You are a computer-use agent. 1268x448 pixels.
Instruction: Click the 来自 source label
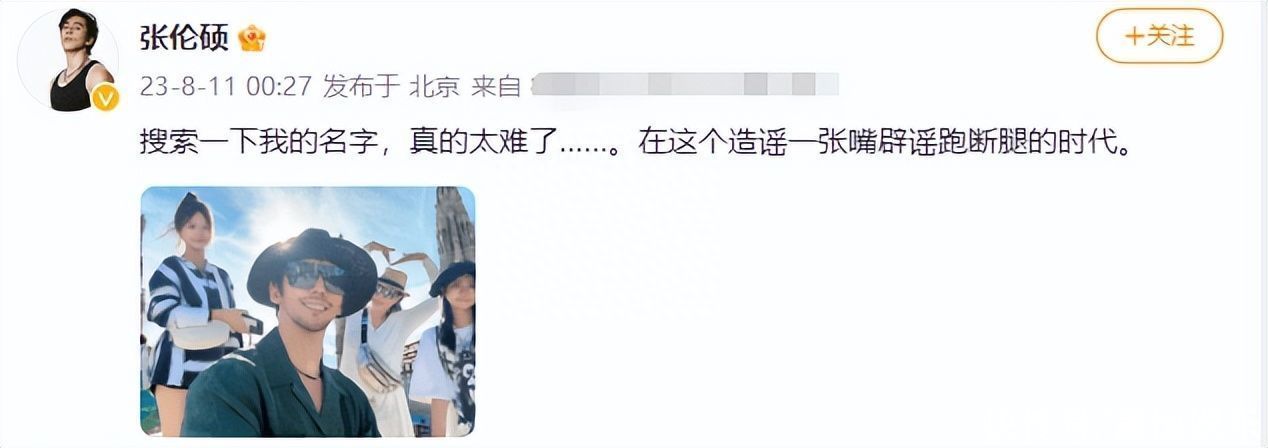(x=496, y=87)
